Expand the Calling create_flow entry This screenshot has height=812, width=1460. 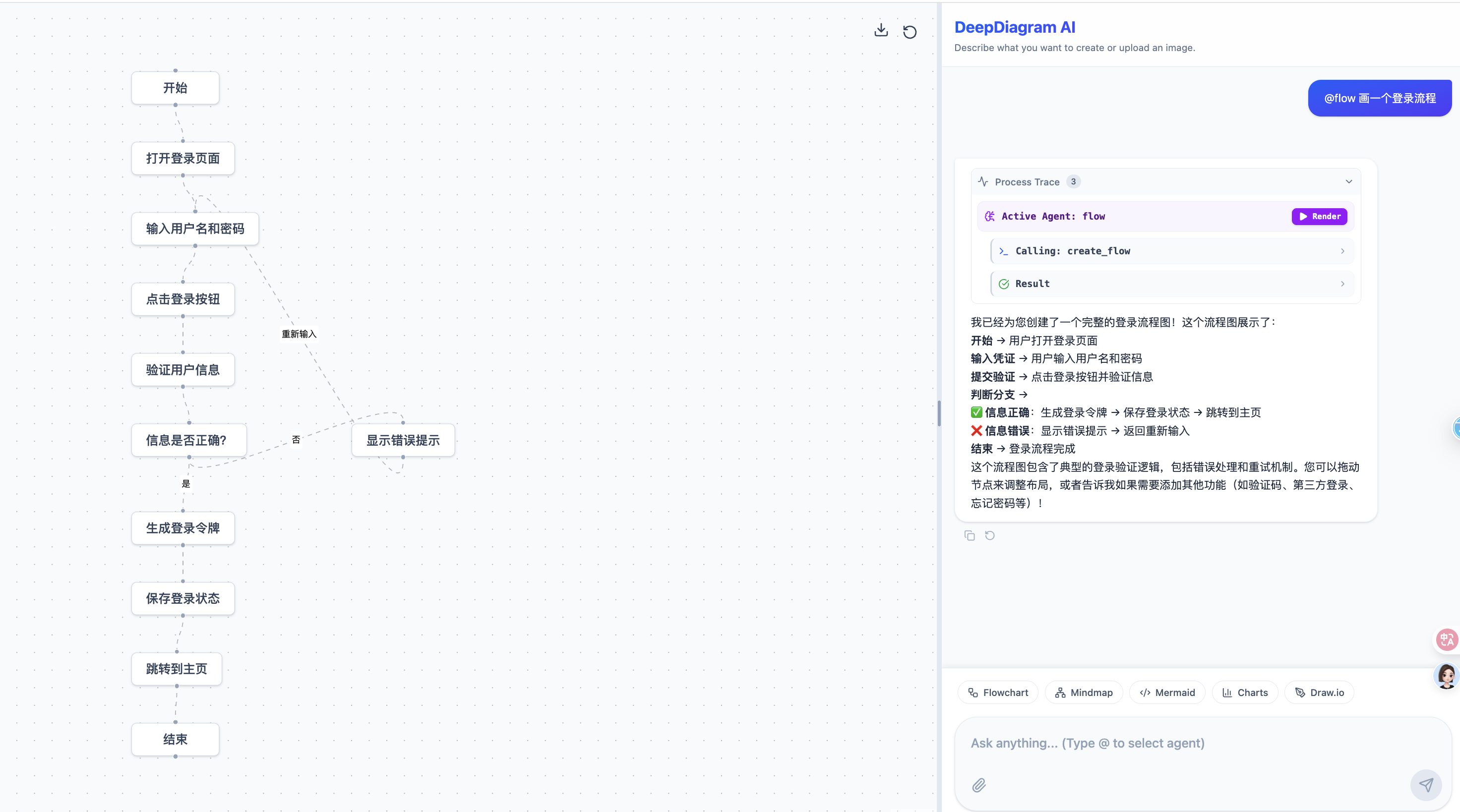click(1342, 251)
